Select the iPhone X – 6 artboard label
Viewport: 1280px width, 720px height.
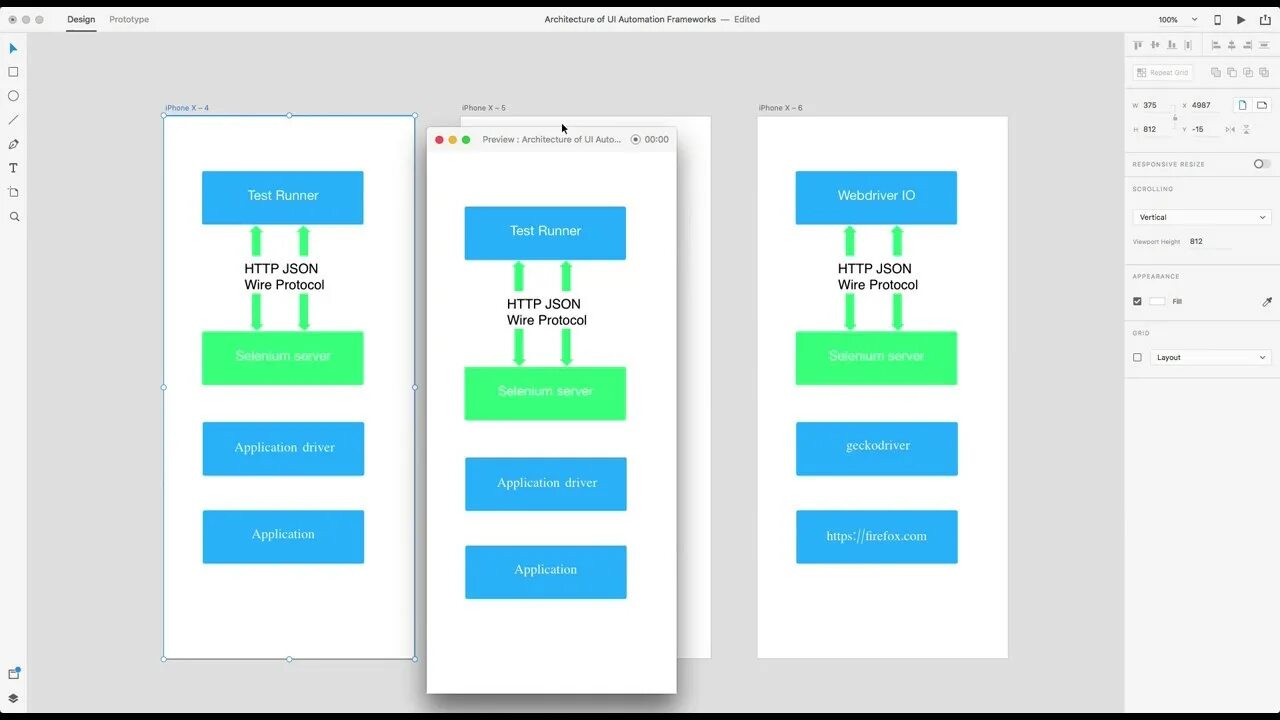point(781,108)
